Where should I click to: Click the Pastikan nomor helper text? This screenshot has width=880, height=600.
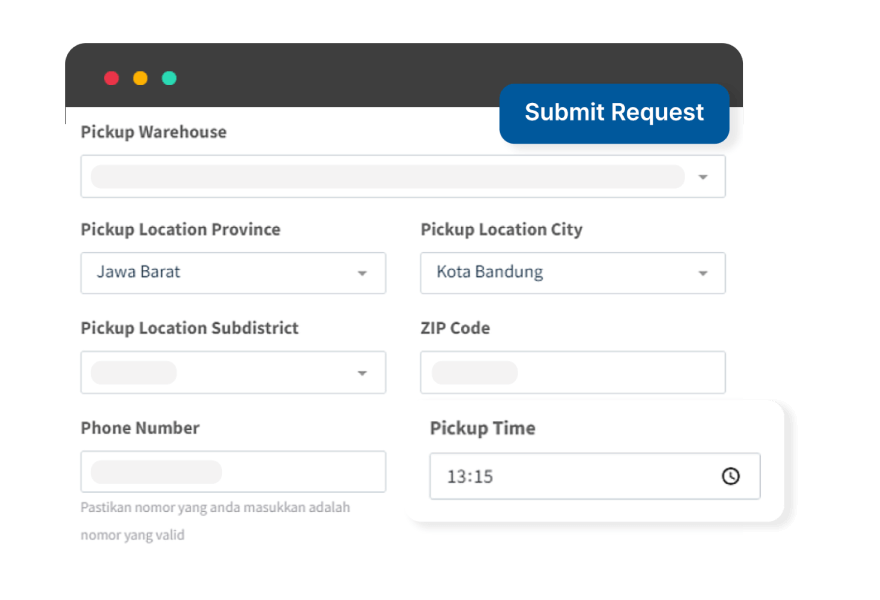click(x=215, y=521)
